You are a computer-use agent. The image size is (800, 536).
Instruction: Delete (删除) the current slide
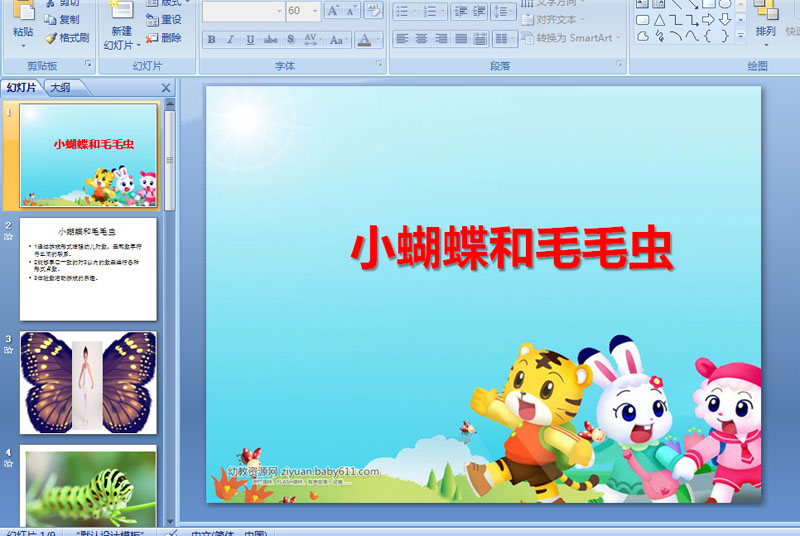[x=164, y=38]
